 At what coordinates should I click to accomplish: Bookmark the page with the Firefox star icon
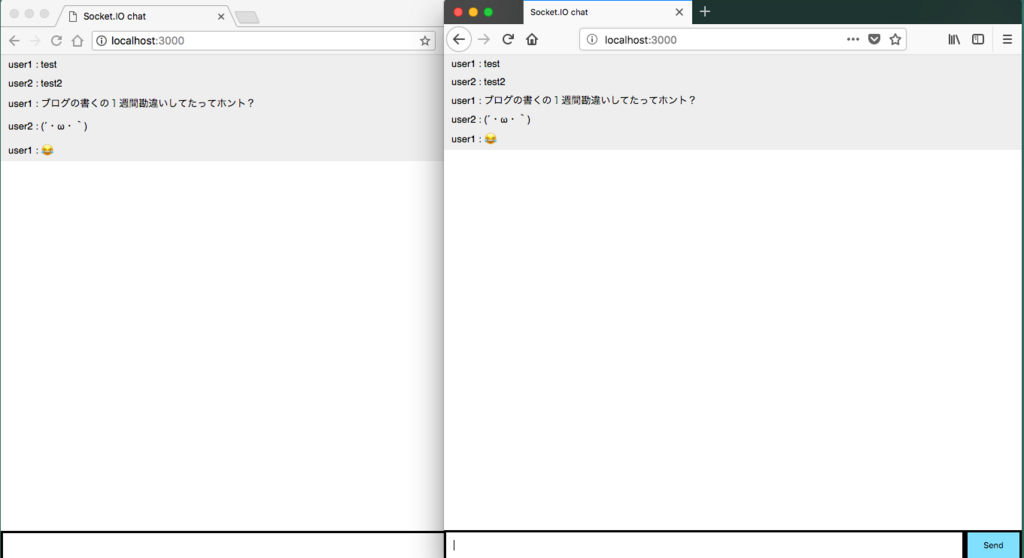[x=895, y=39]
